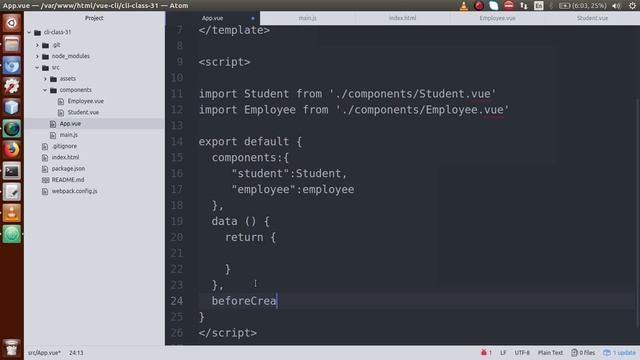Click the 24:13 cursor position indicator
This screenshot has width=640, height=360.
76,353
